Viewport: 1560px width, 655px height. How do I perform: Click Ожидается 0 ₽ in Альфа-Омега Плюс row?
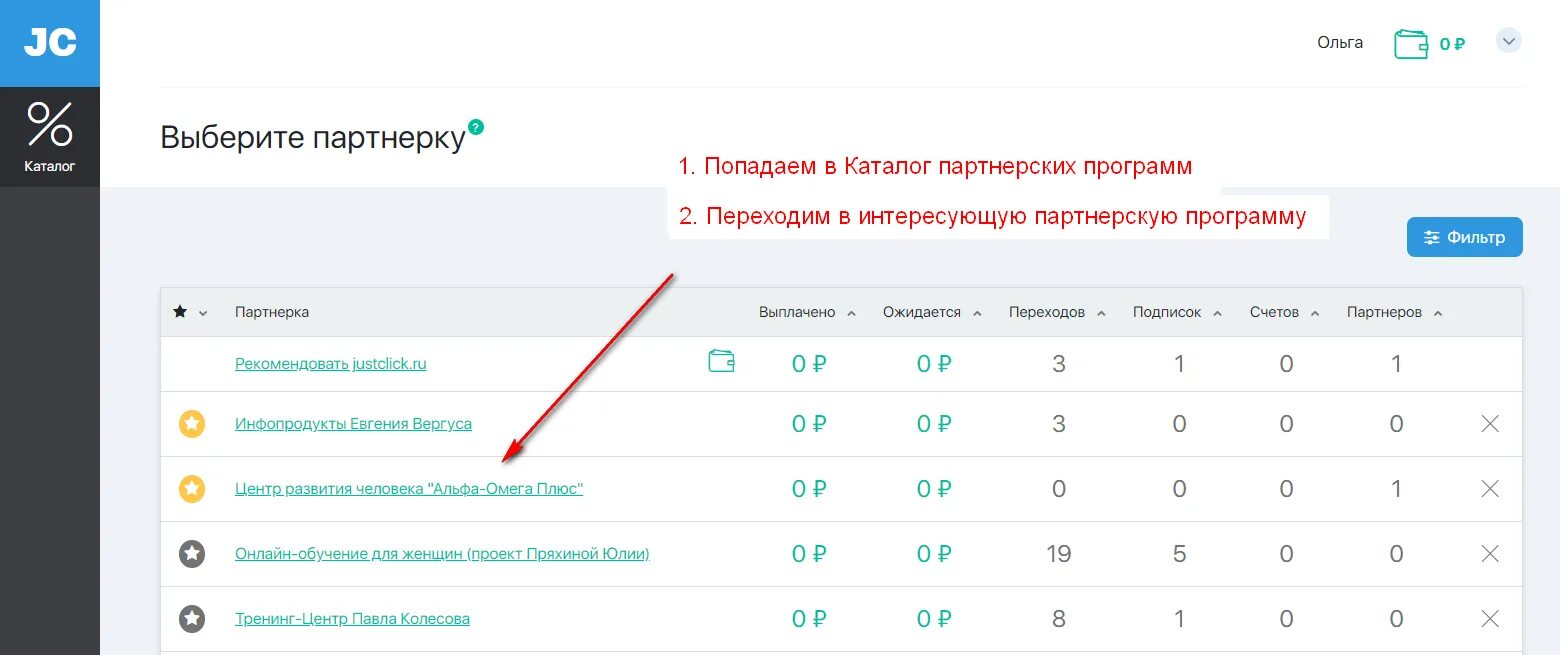pyautogui.click(x=934, y=489)
